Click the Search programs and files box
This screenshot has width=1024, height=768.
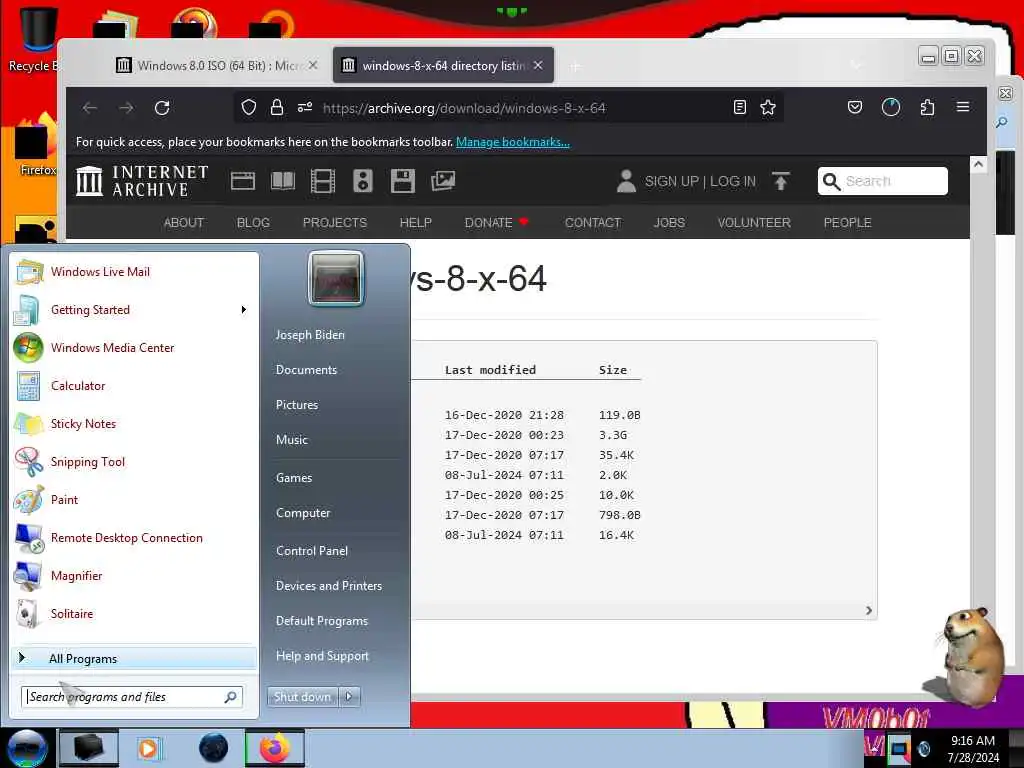(x=131, y=697)
